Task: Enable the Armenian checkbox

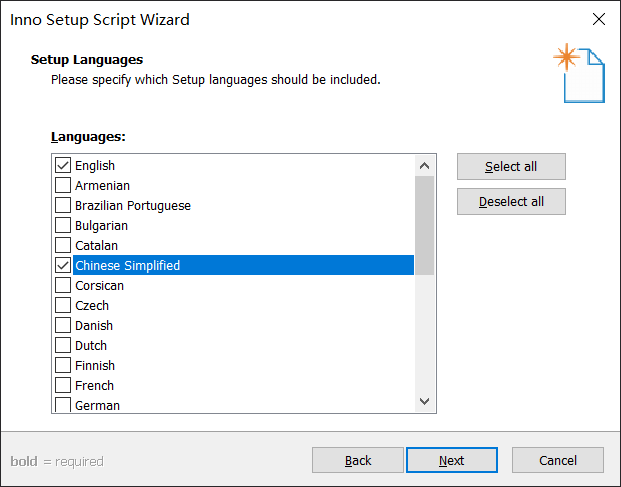Action: pos(63,185)
